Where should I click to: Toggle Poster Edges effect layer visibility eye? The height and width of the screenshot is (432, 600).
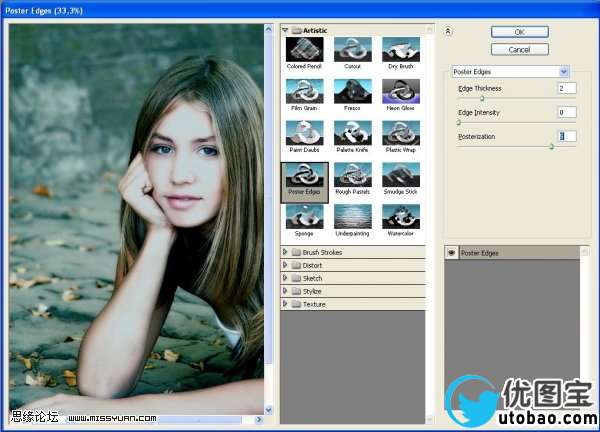click(451, 253)
